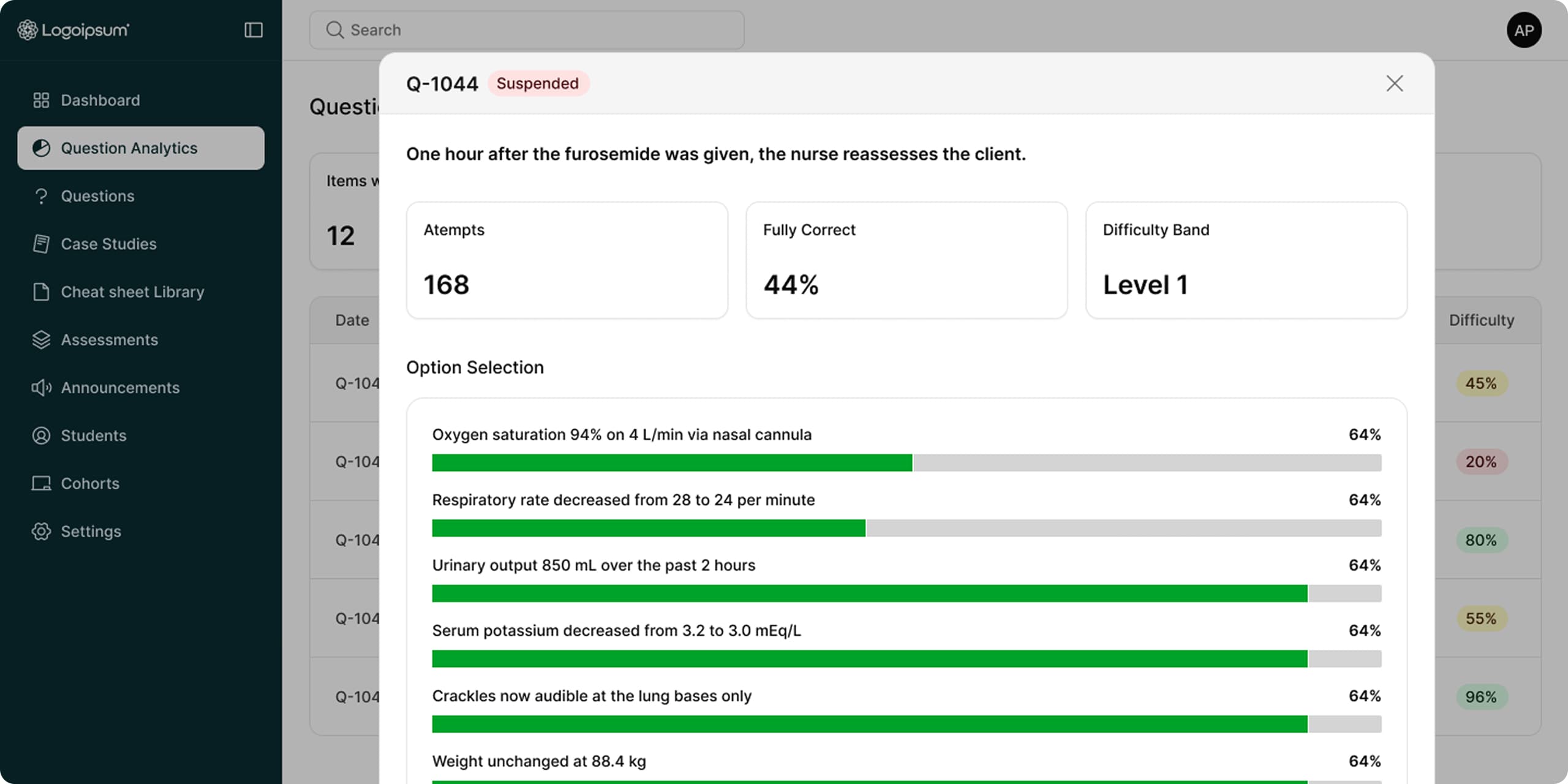Click the Settings gear icon
Screen dimensions: 1568x784
(x=41, y=531)
